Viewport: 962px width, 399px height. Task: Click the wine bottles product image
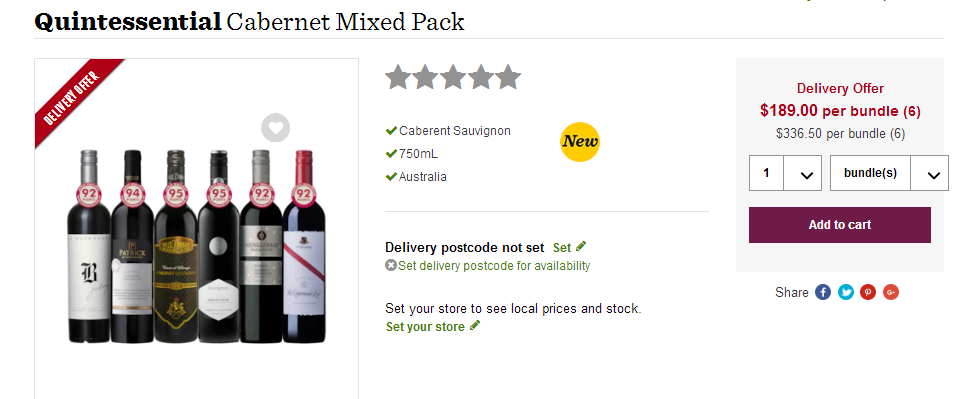coord(196,246)
